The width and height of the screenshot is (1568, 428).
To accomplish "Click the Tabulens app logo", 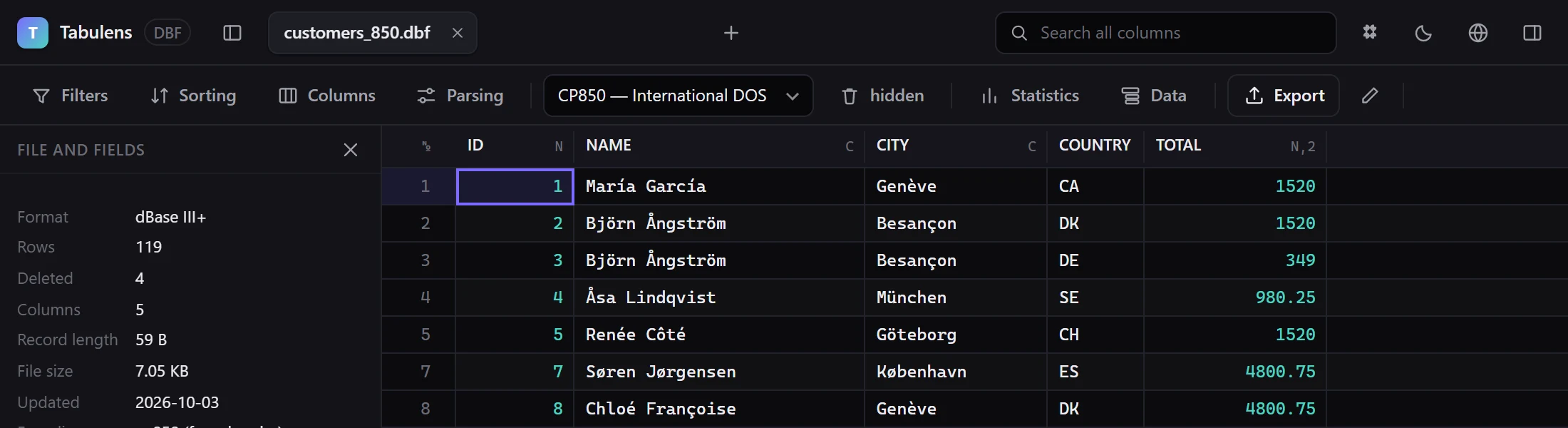I will (x=33, y=33).
